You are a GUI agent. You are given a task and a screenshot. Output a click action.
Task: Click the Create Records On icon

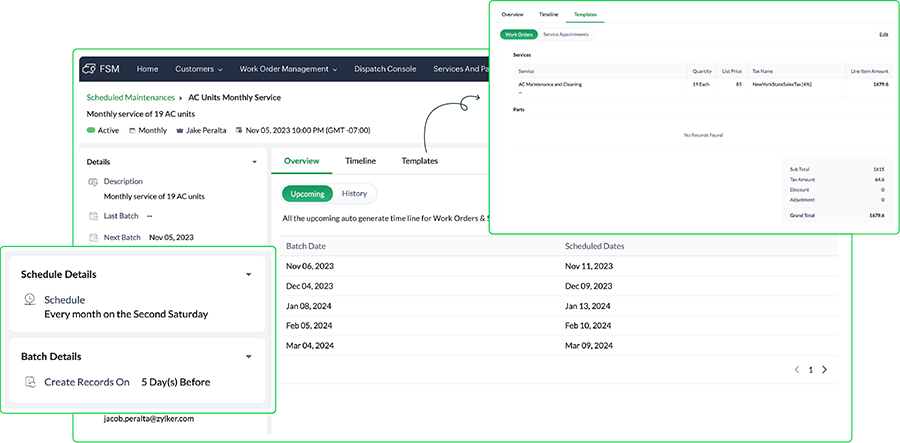[x=31, y=382]
